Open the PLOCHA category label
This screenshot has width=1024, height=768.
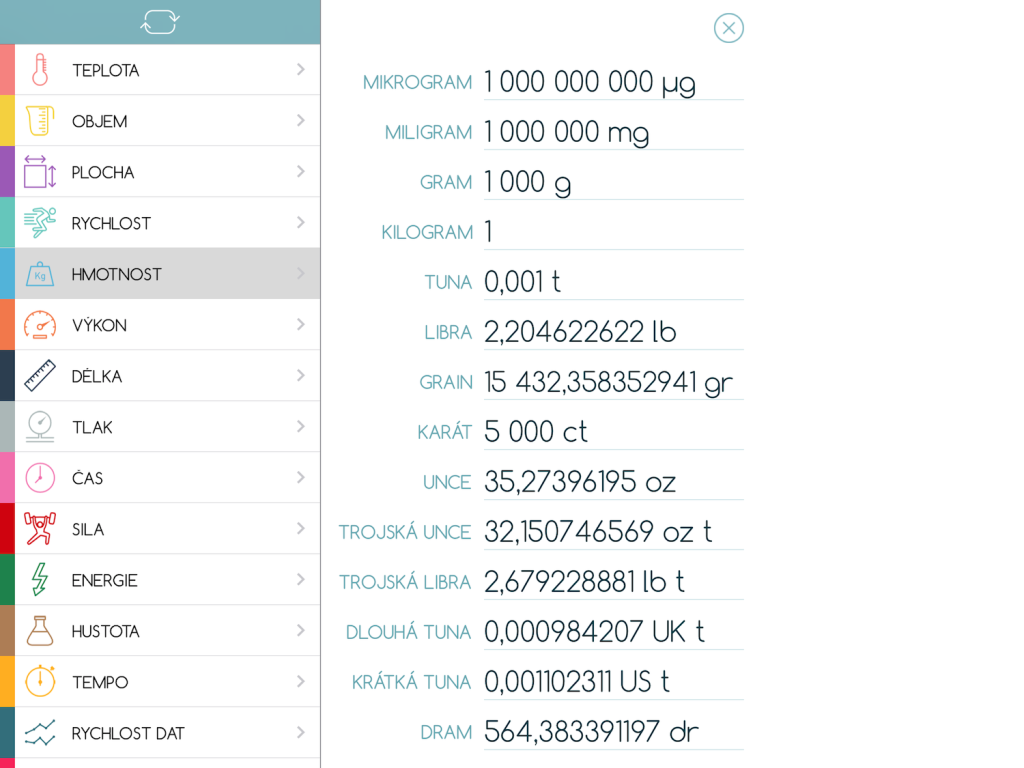click(103, 172)
